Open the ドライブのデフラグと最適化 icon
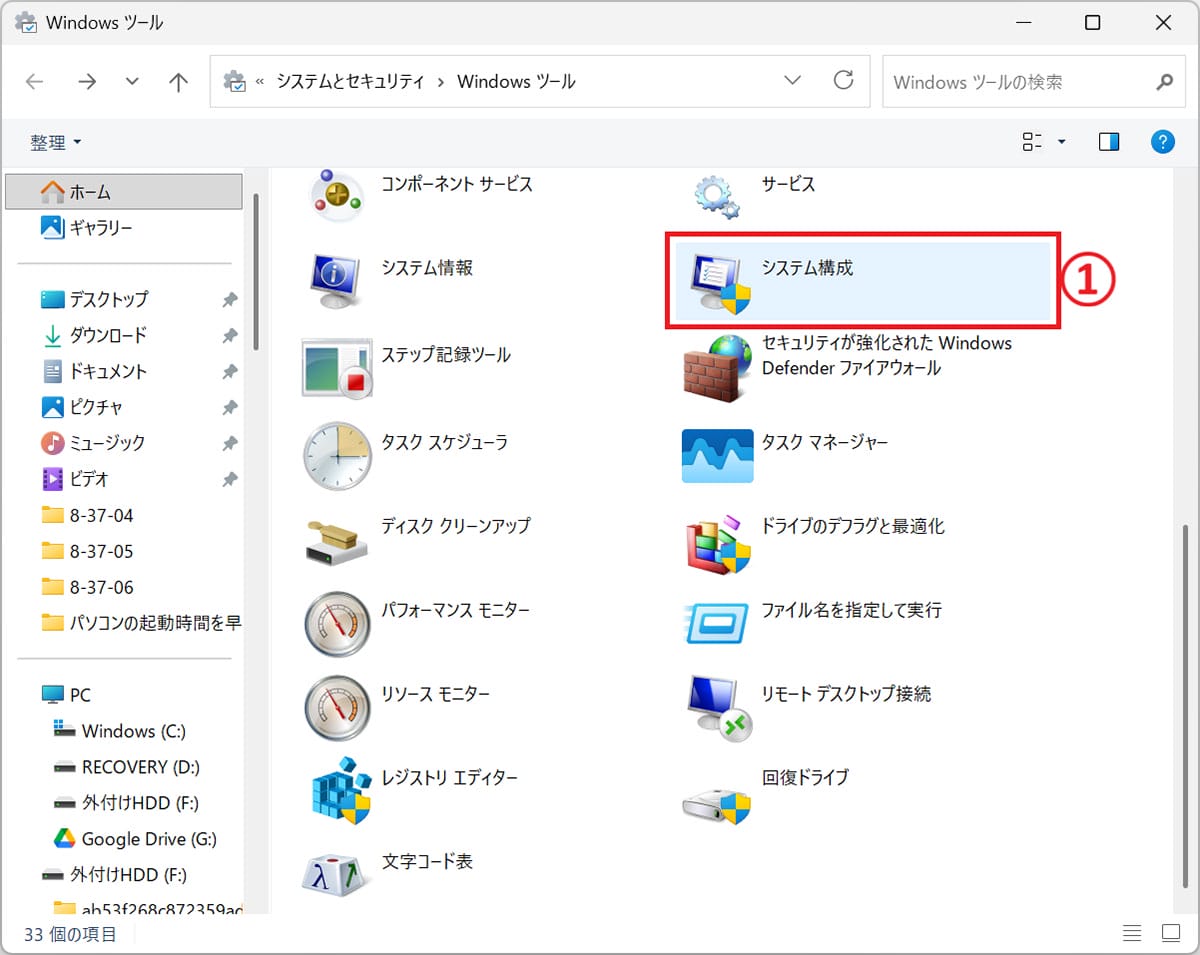 [717, 544]
